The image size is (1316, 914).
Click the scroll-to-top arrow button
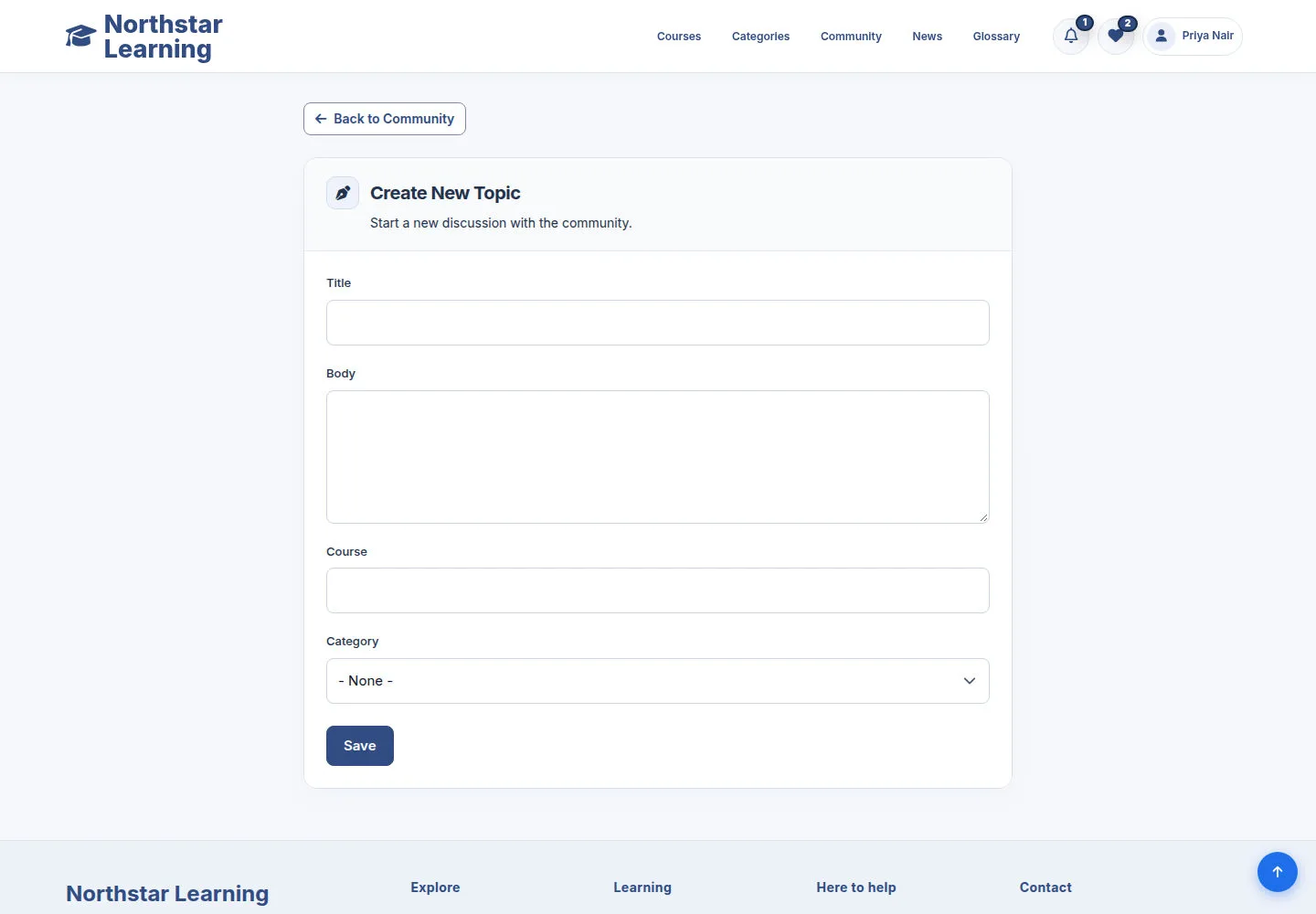[x=1278, y=872]
